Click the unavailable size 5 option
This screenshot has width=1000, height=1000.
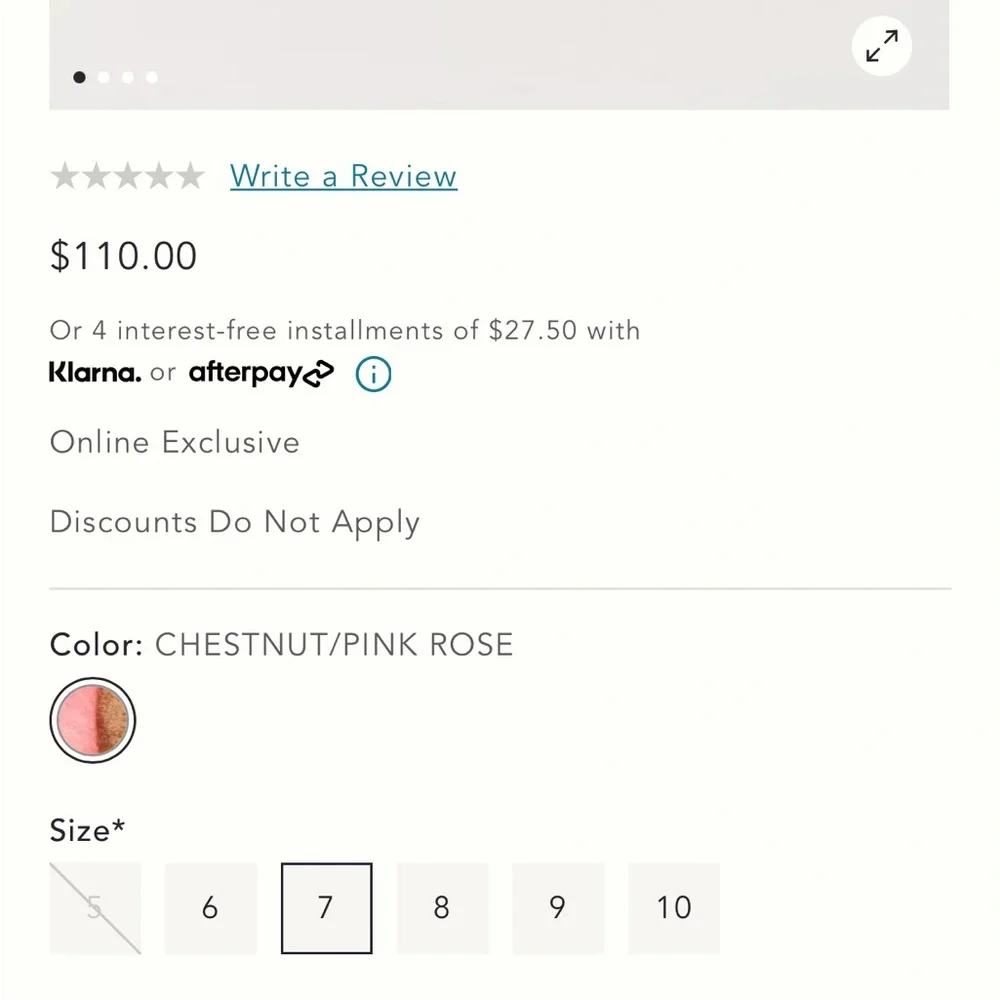coord(94,907)
